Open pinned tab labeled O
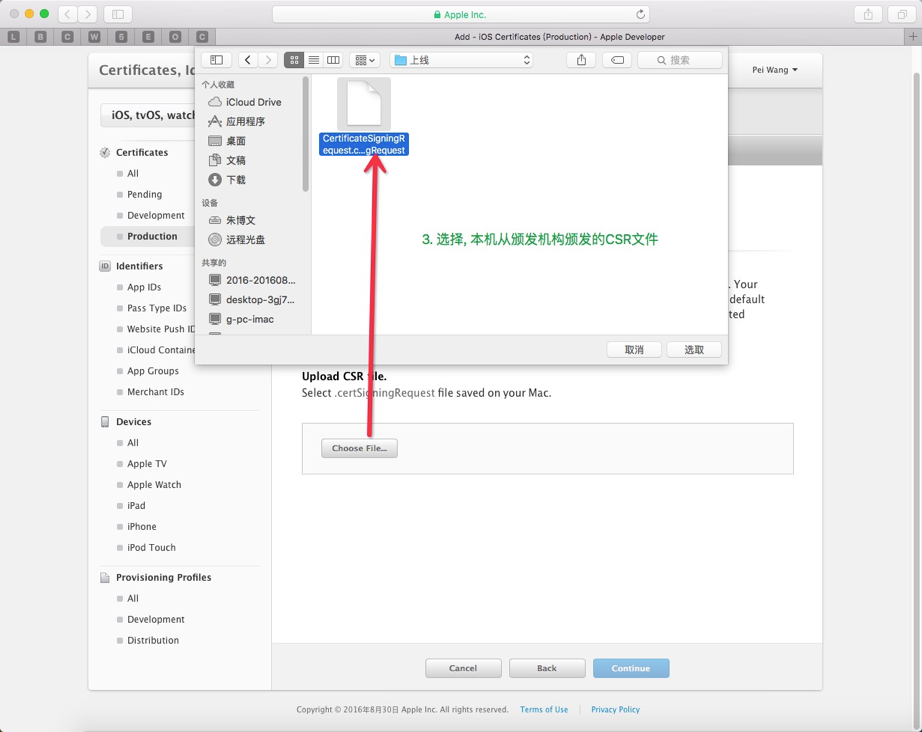Viewport: 922px width, 732px height. coord(175,36)
